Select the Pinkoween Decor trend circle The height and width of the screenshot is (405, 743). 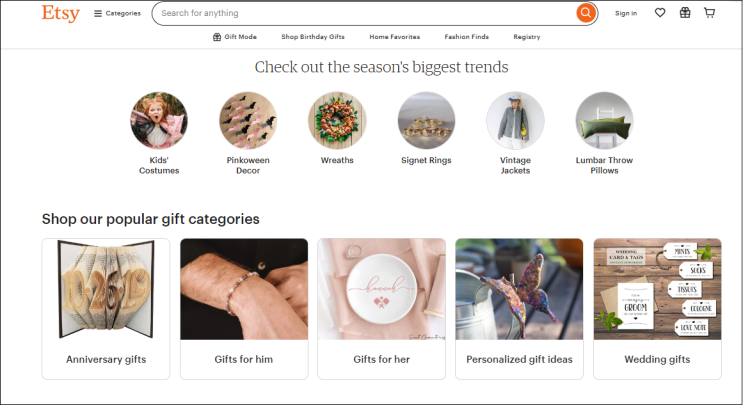coord(248,120)
